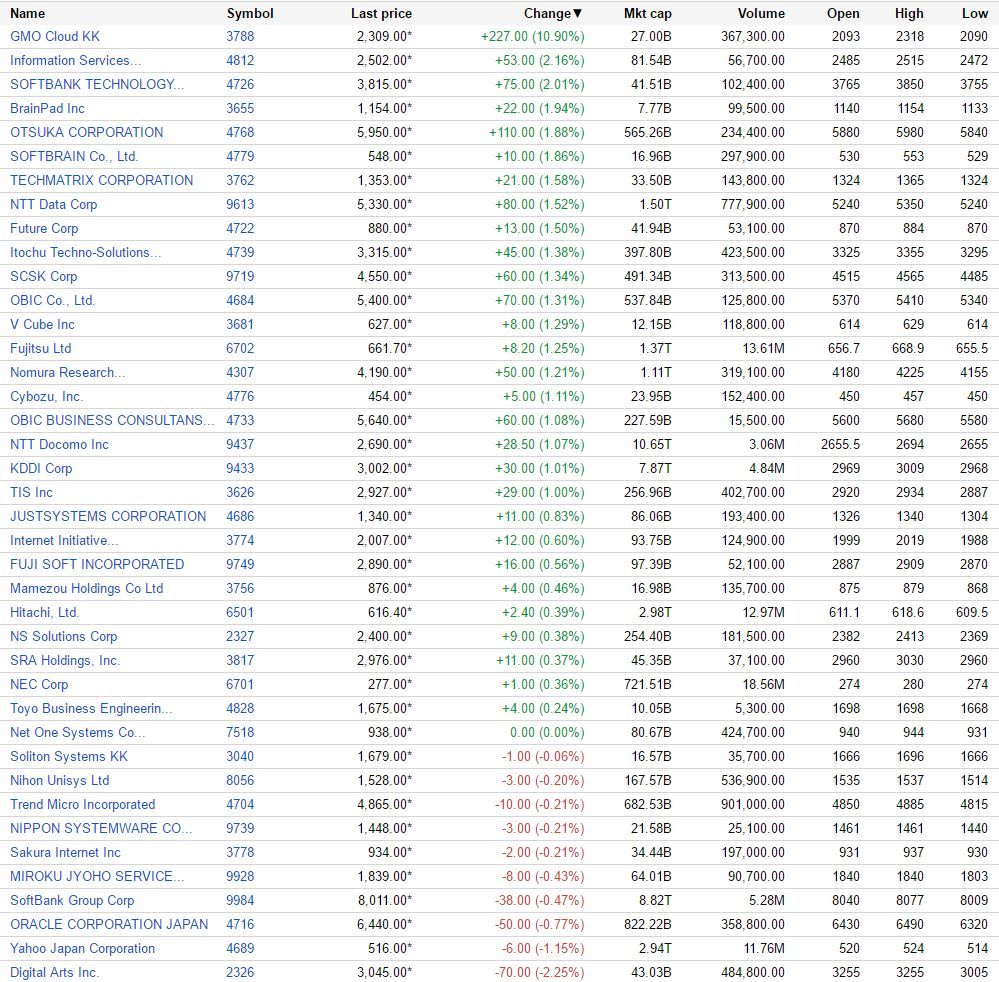Click ticker symbol 6702

(240, 349)
